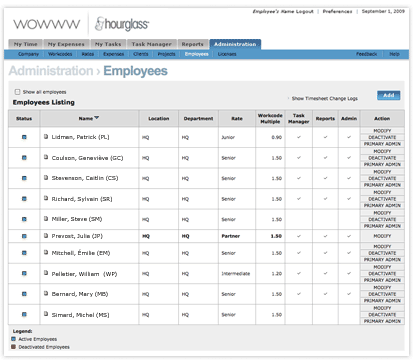Image resolution: width=413 pixels, height=364 pixels.
Task: Click the hourglass logo
Action: point(122,24)
